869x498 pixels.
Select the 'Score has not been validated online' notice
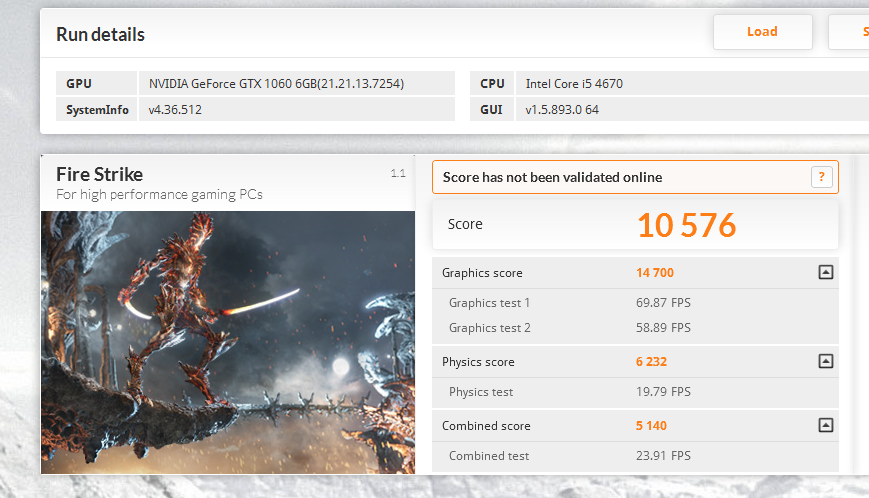(635, 177)
